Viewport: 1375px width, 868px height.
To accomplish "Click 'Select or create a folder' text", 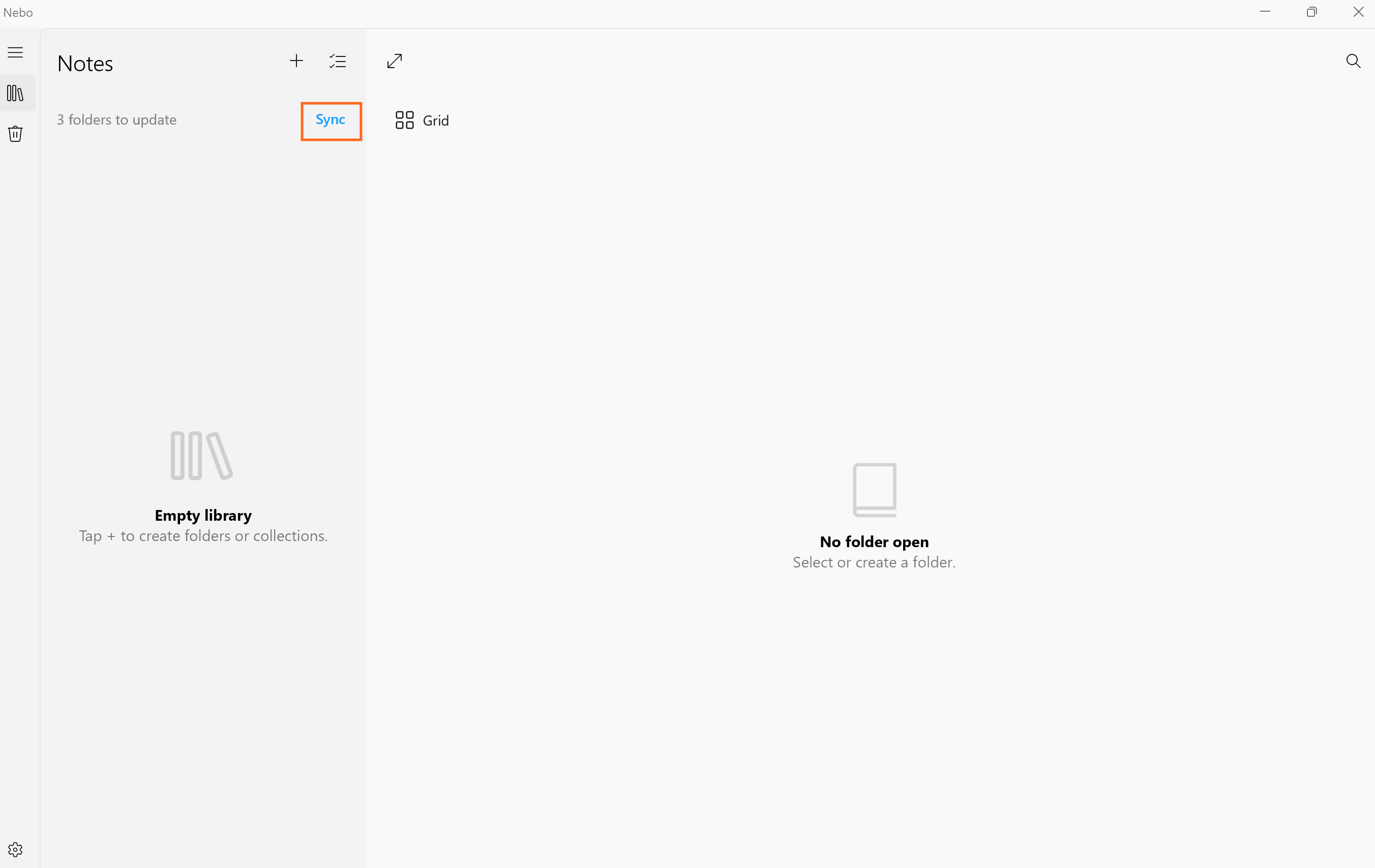I will (874, 562).
